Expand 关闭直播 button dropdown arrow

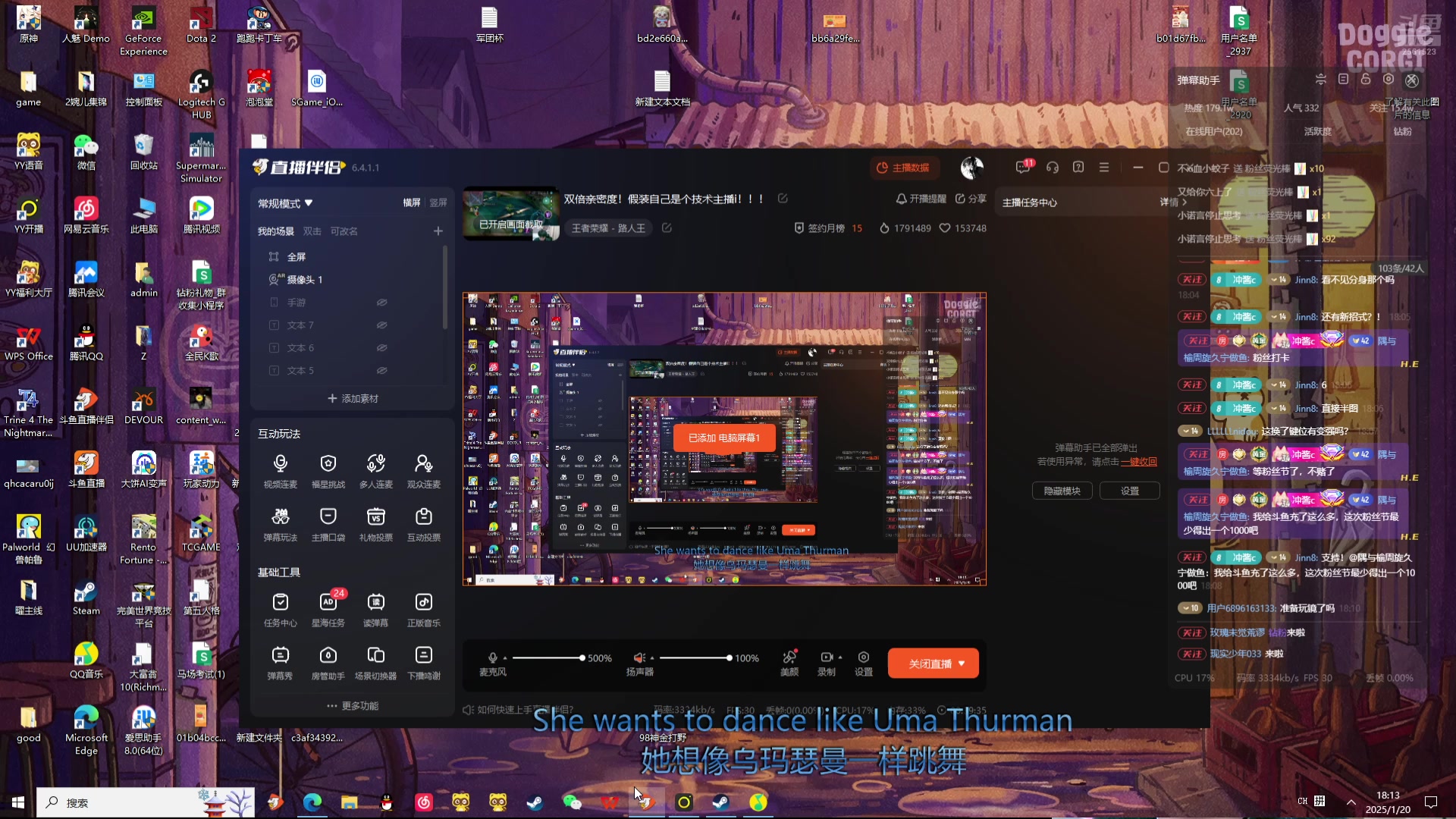[962, 664]
